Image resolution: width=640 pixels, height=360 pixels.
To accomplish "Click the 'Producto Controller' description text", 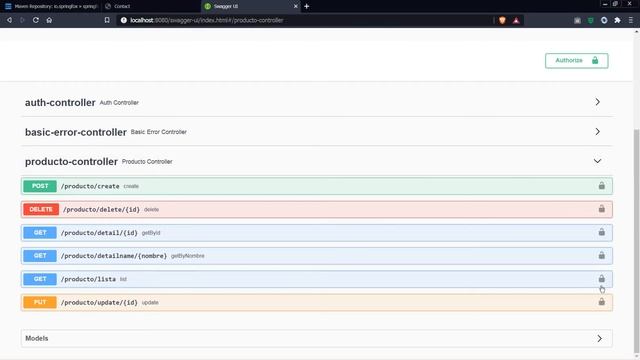I will point(147,162).
